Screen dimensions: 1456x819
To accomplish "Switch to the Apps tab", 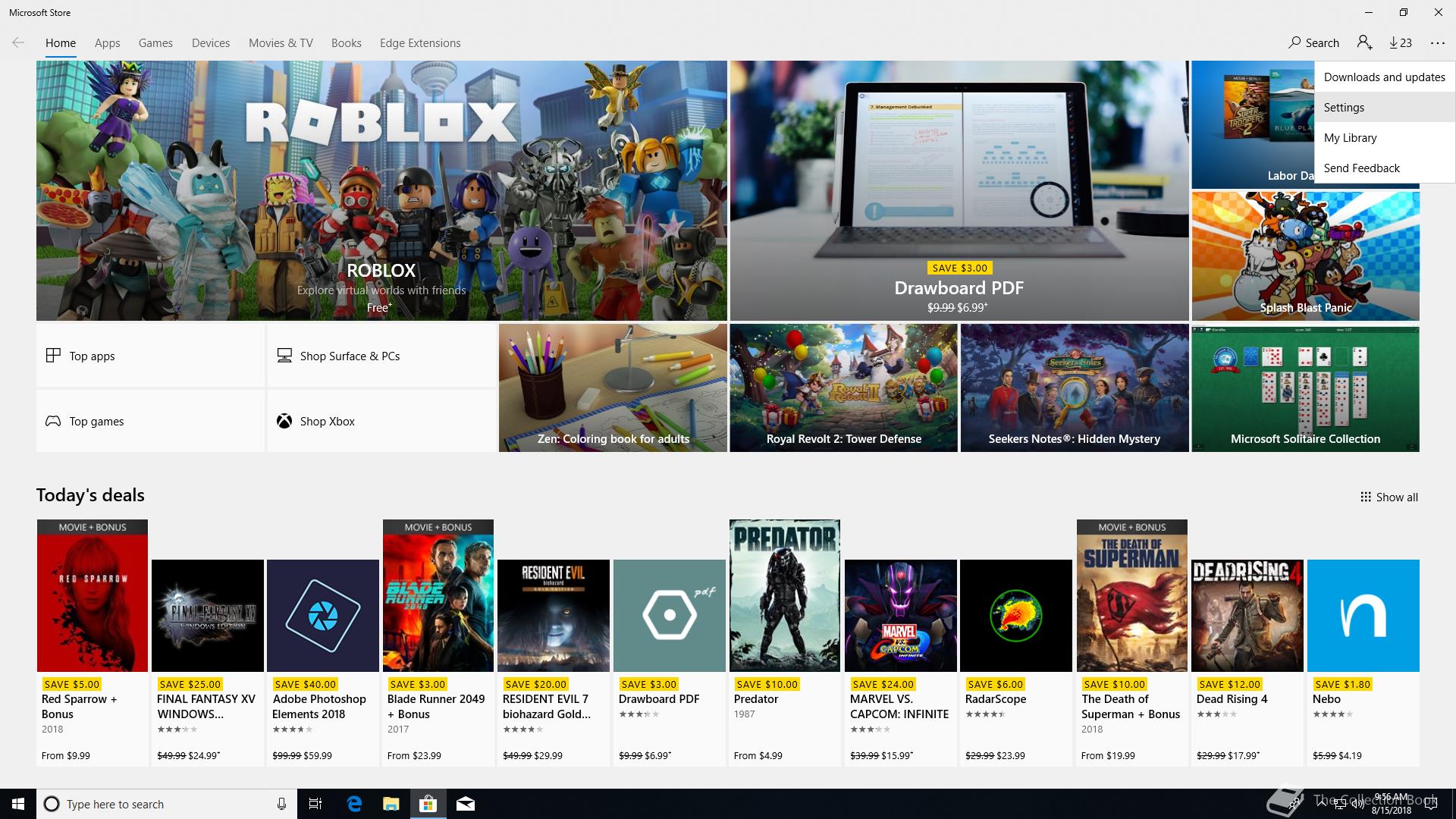I will 108,43.
